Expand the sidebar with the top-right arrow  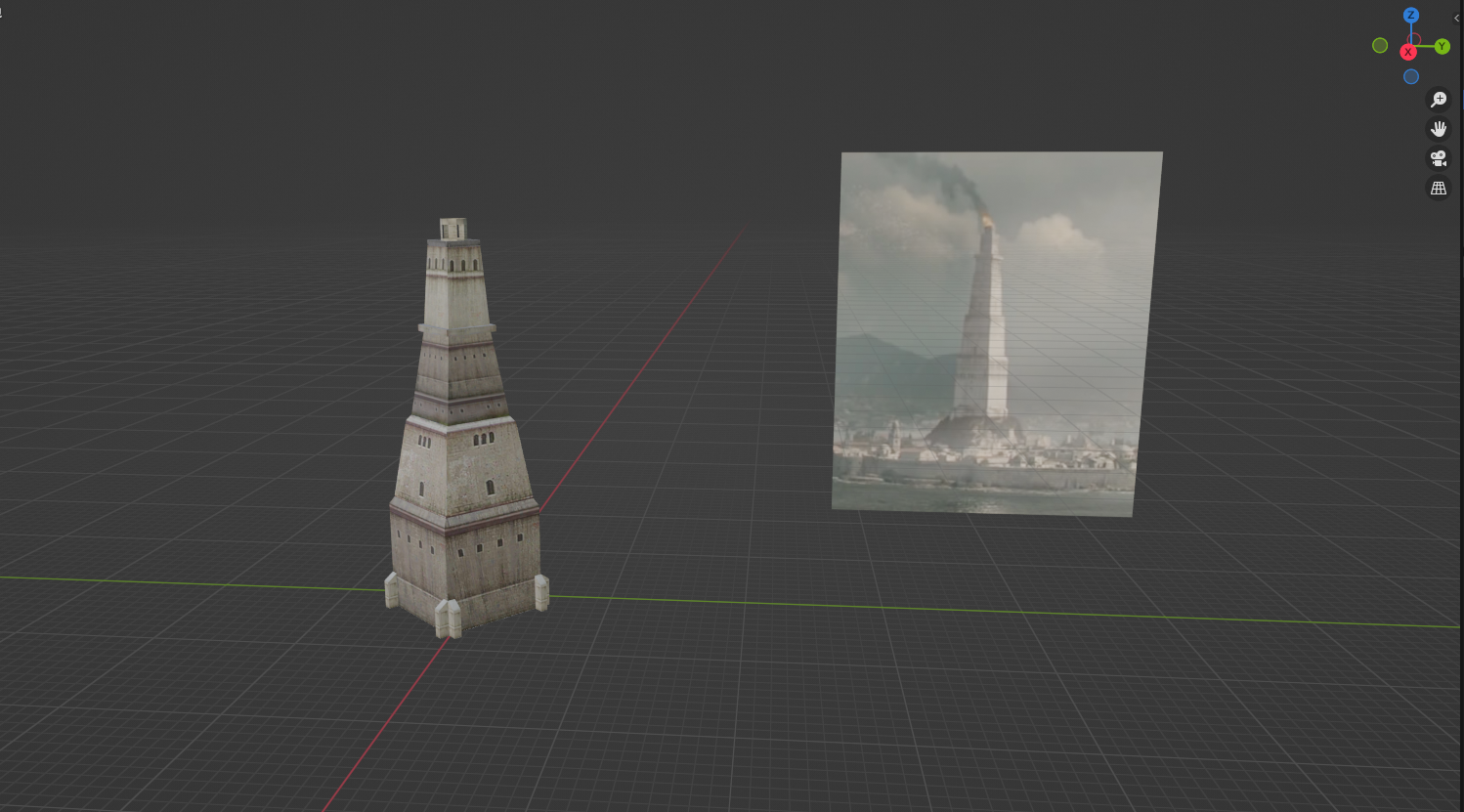pos(1457,18)
